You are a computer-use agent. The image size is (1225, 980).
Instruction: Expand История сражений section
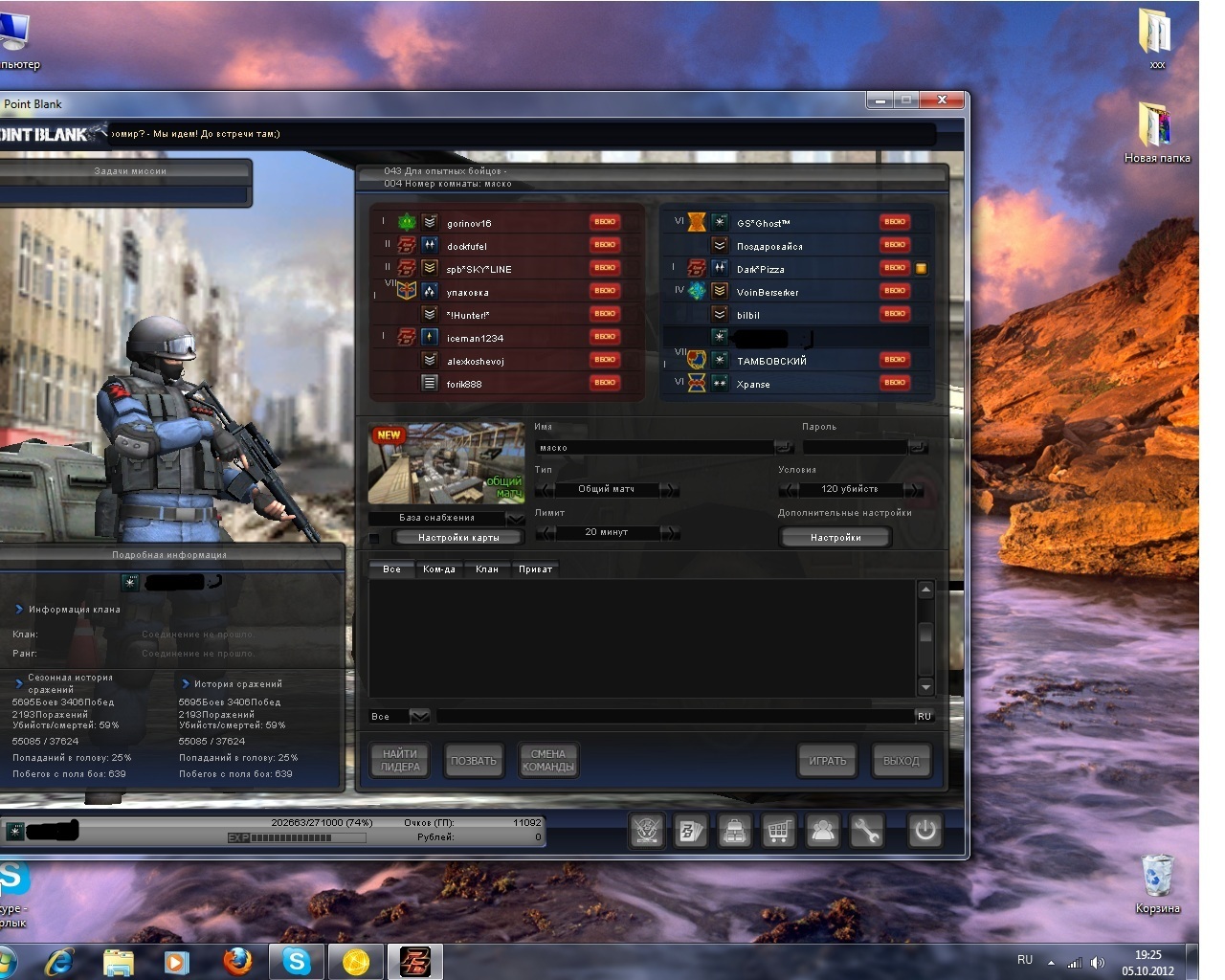pos(186,683)
